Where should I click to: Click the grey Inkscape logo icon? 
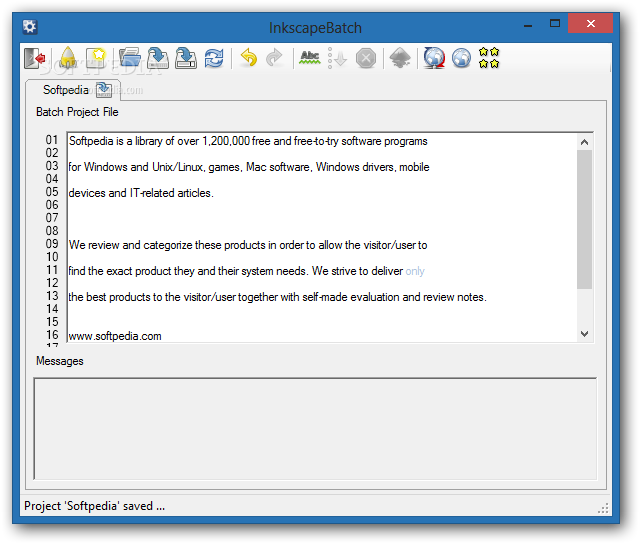400,58
